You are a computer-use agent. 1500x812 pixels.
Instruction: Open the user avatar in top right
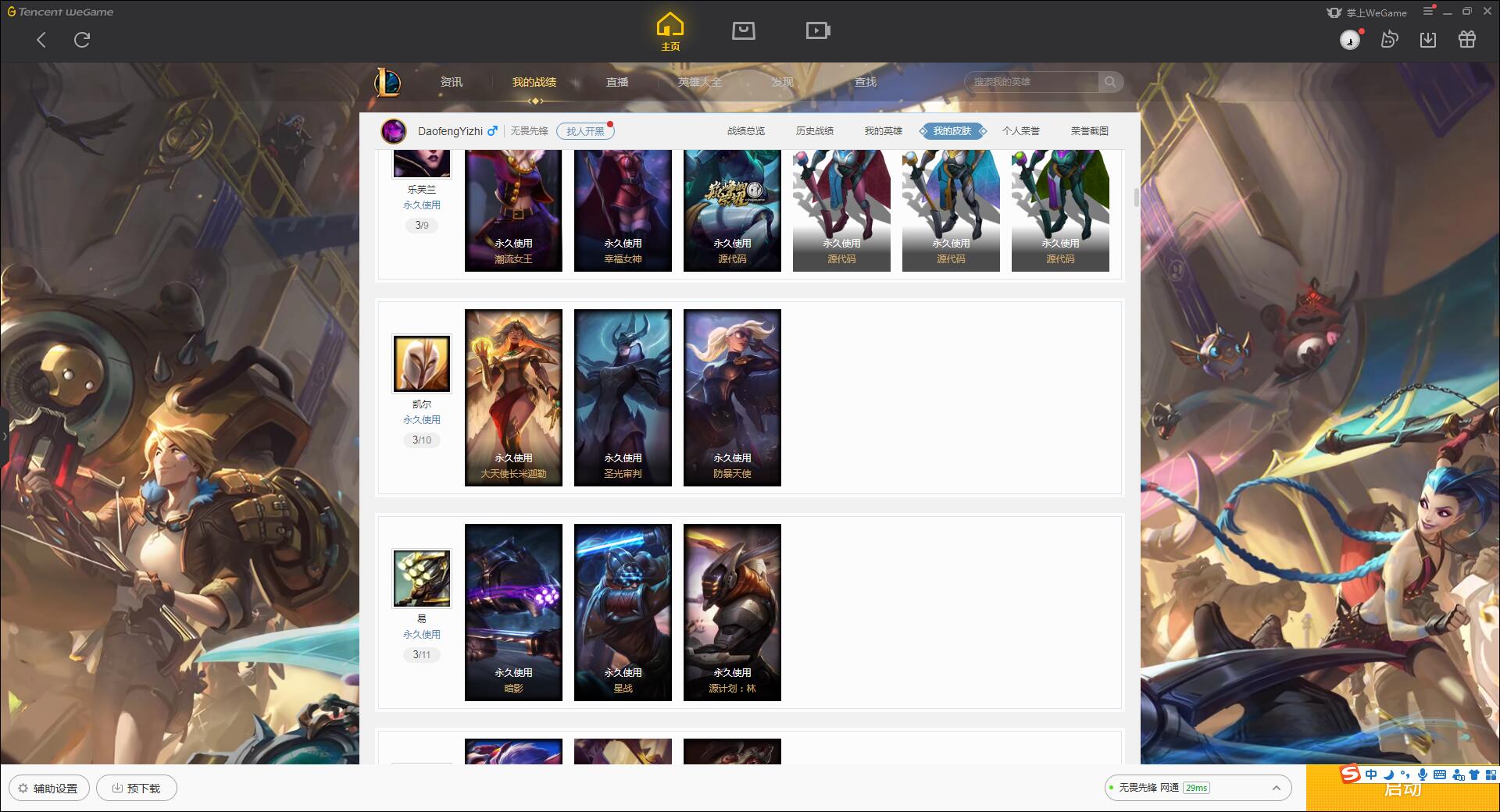[x=1350, y=40]
